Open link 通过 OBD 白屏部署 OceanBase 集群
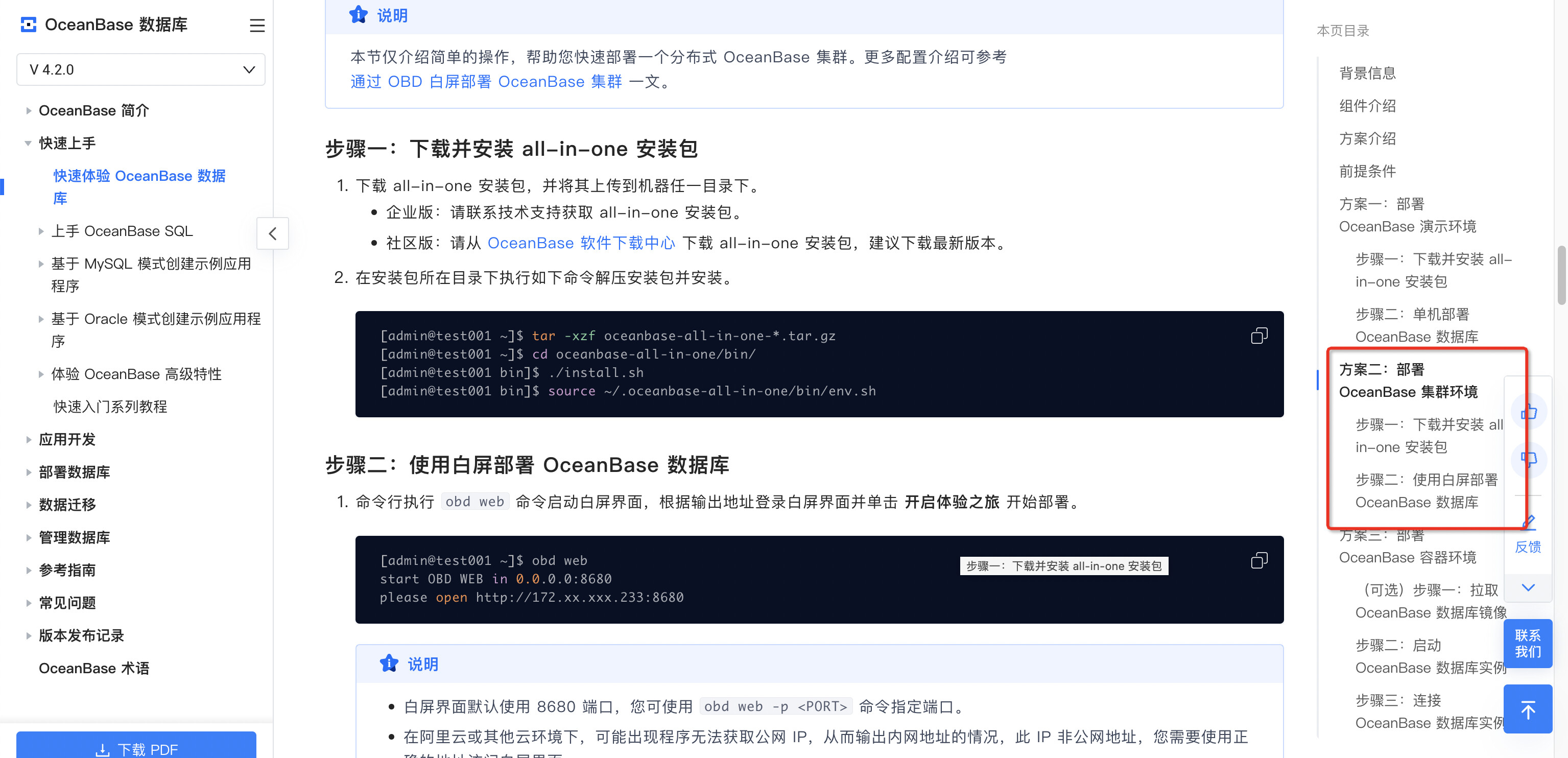Viewport: 1568px width, 758px height. tap(486, 82)
